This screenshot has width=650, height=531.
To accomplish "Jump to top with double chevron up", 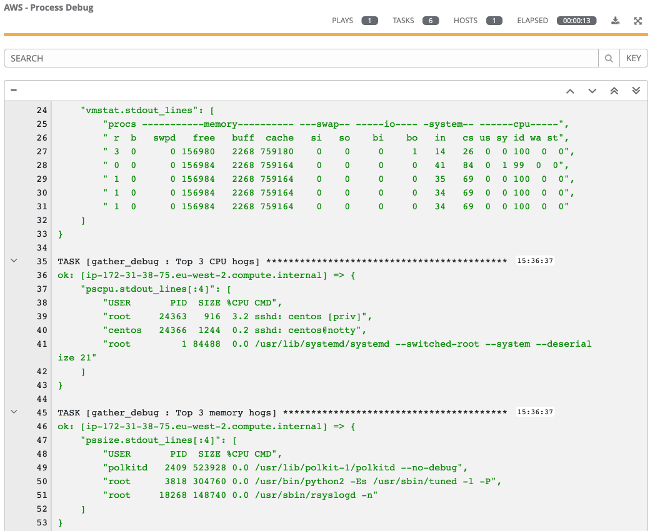I will [613, 90].
